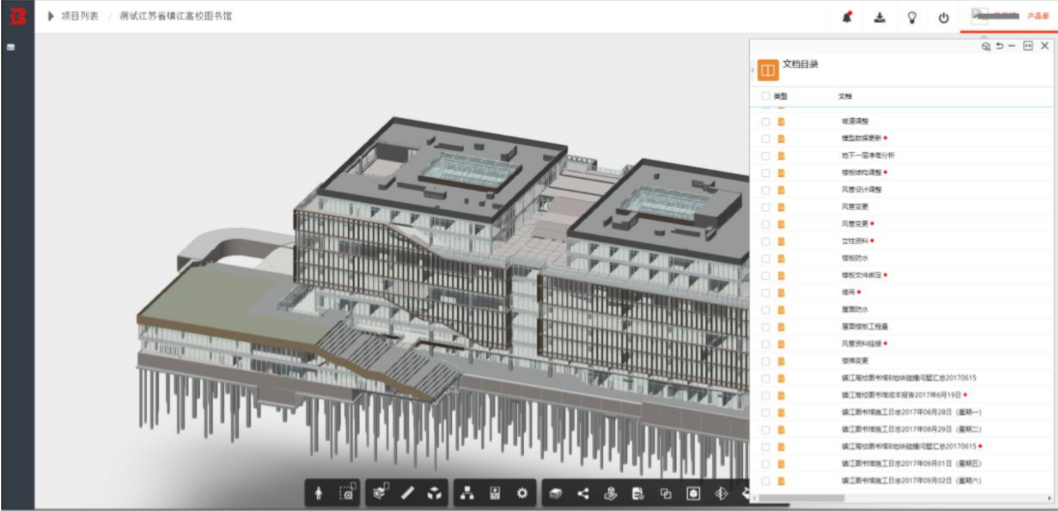The width and height of the screenshot is (1058, 511).
Task: Click the lightbulb tips icon
Action: pyautogui.click(x=912, y=18)
